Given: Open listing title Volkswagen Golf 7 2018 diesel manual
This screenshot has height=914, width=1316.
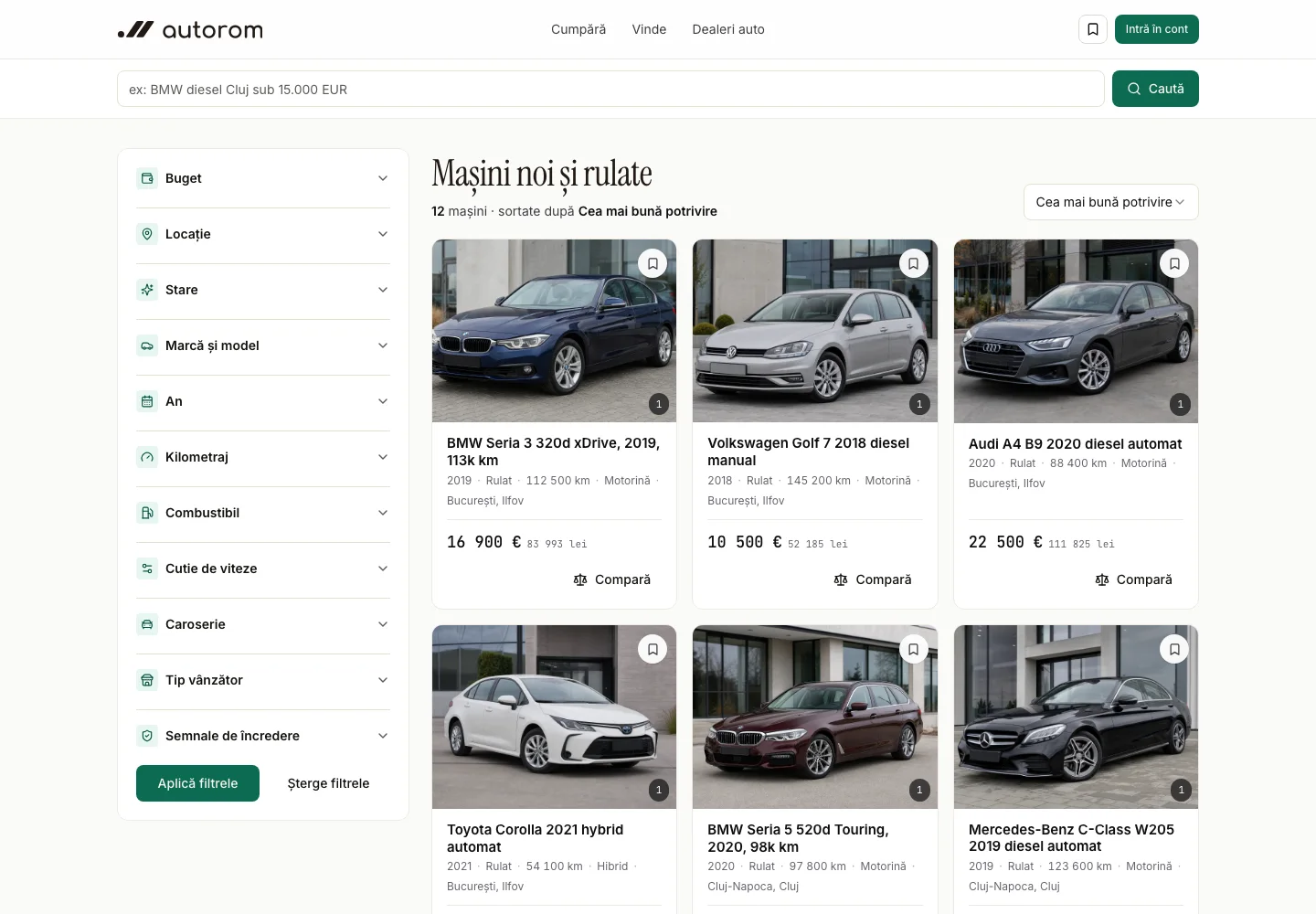Looking at the screenshot, I should coord(809,452).
